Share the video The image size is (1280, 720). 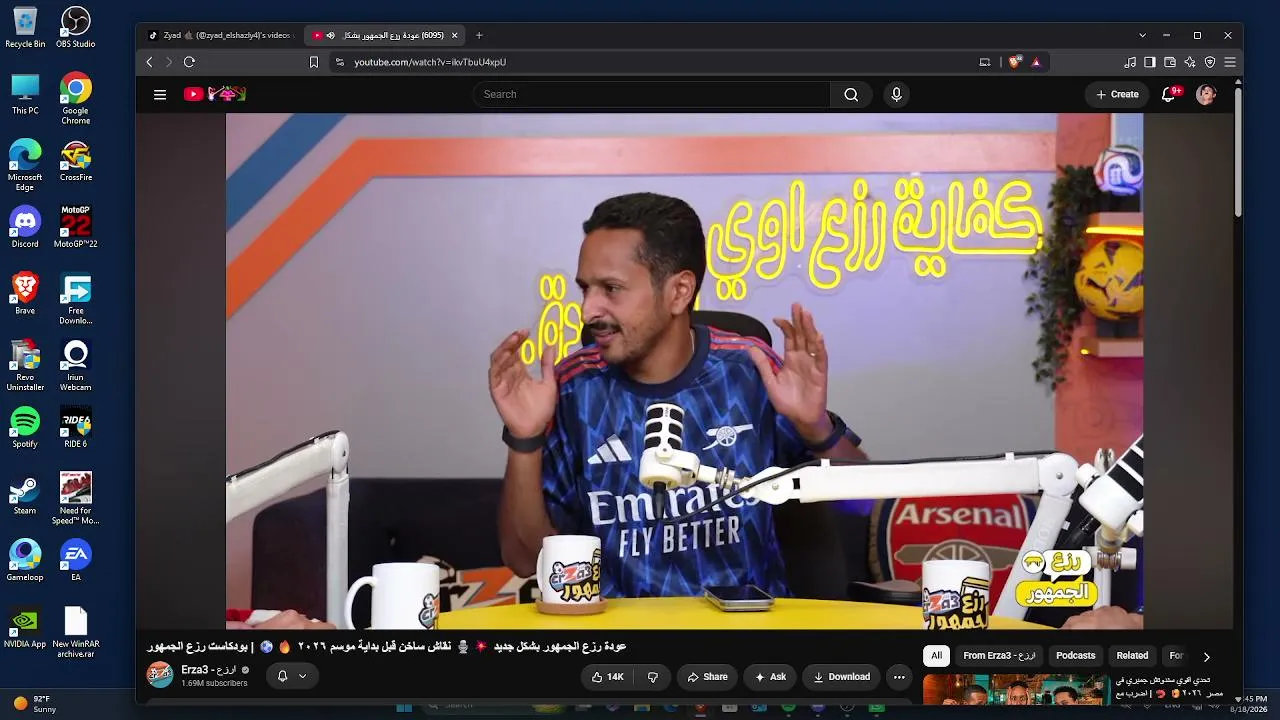tap(707, 677)
